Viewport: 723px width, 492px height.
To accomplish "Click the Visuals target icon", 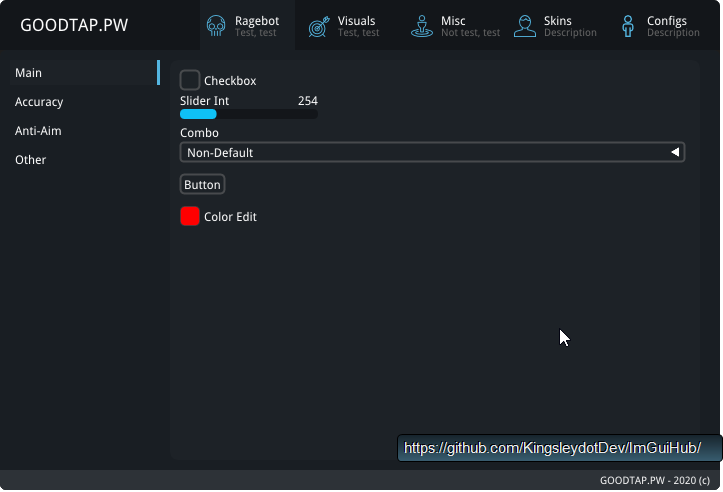I will coord(319,26).
